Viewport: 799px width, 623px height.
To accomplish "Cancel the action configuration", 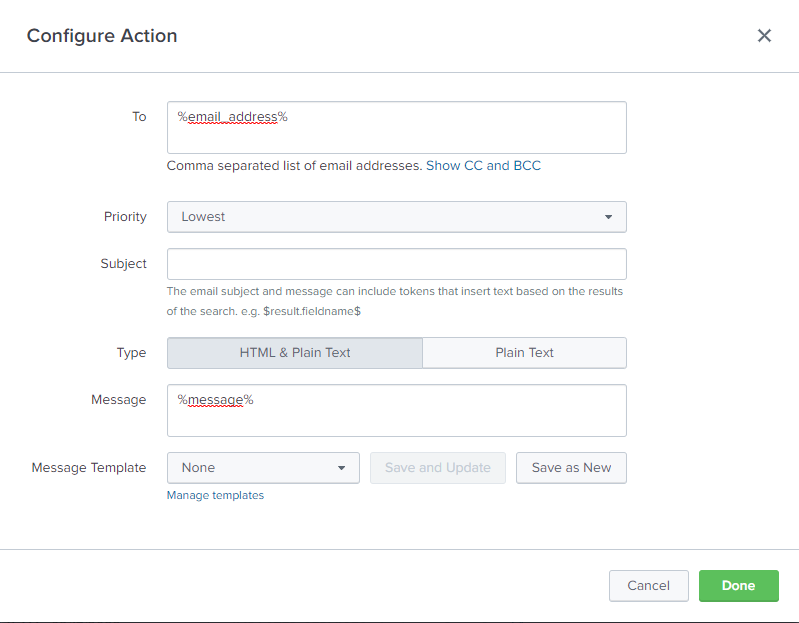I will [x=648, y=586].
